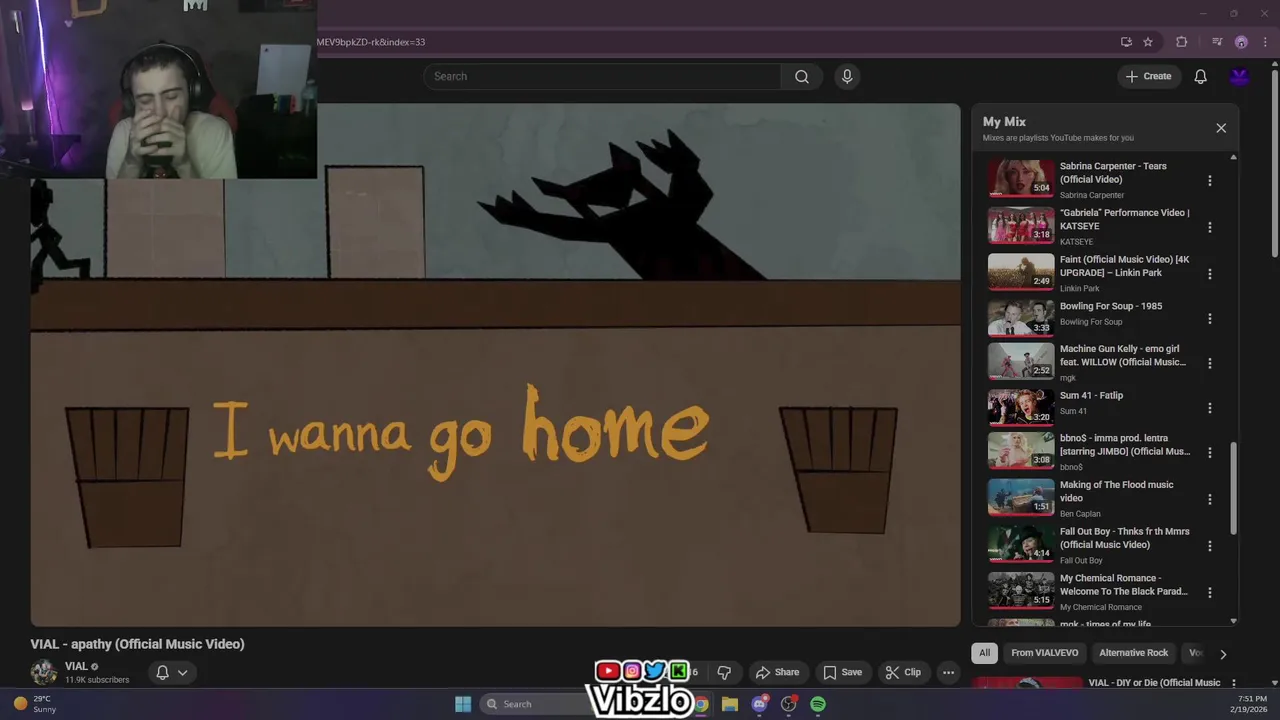The height and width of the screenshot is (720, 1280).
Task: Open options for "Gabriela" Performance Video
Action: [1209, 227]
